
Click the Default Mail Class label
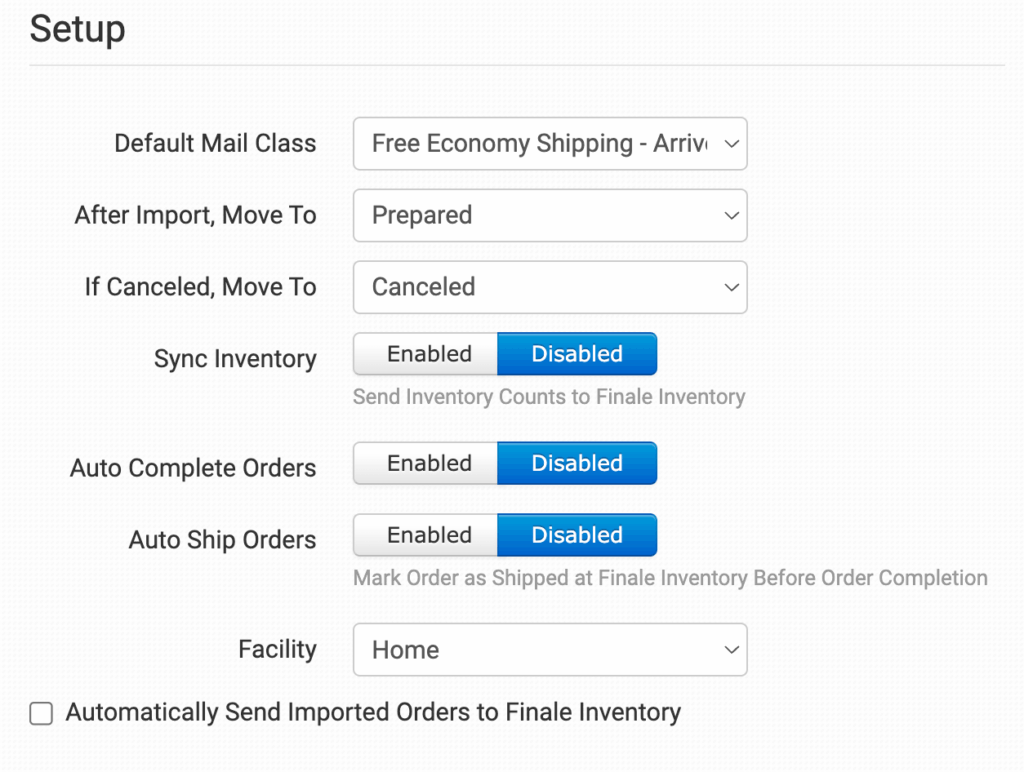(215, 143)
